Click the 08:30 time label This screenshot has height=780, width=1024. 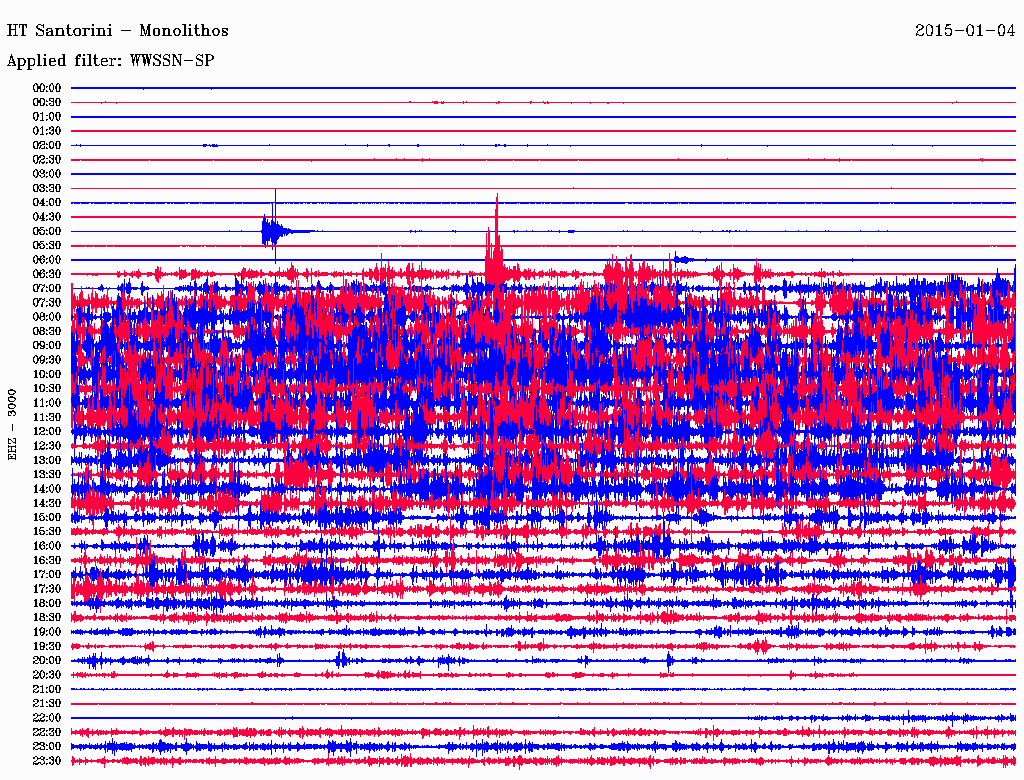[x=46, y=331]
